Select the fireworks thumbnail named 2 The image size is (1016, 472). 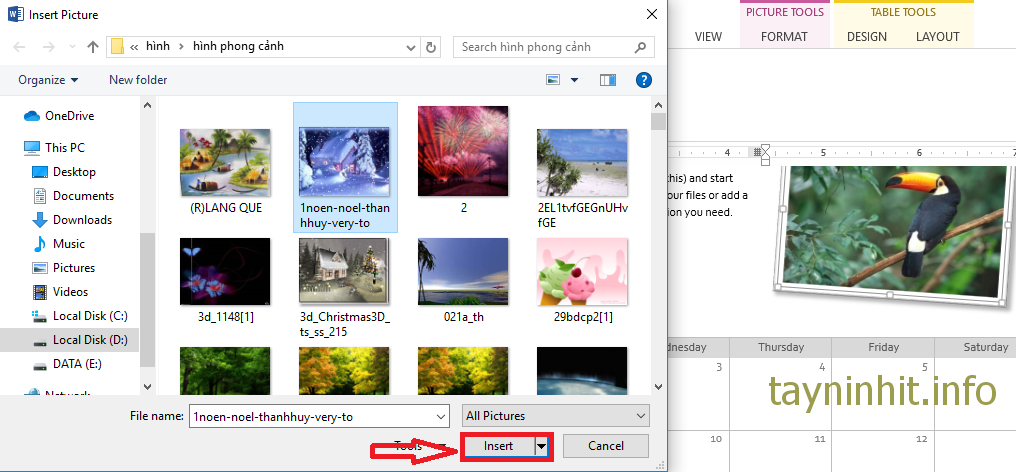464,165
